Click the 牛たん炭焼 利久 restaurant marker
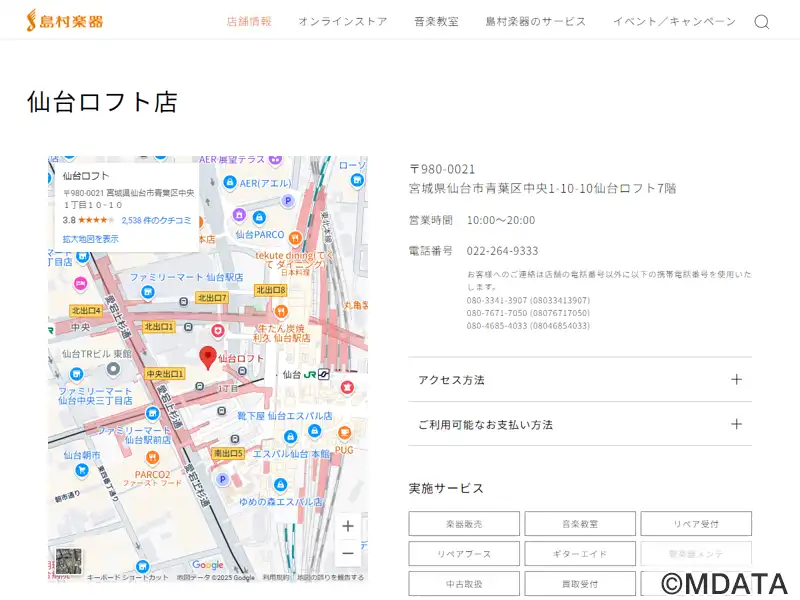The image size is (800, 600). (x=281, y=311)
